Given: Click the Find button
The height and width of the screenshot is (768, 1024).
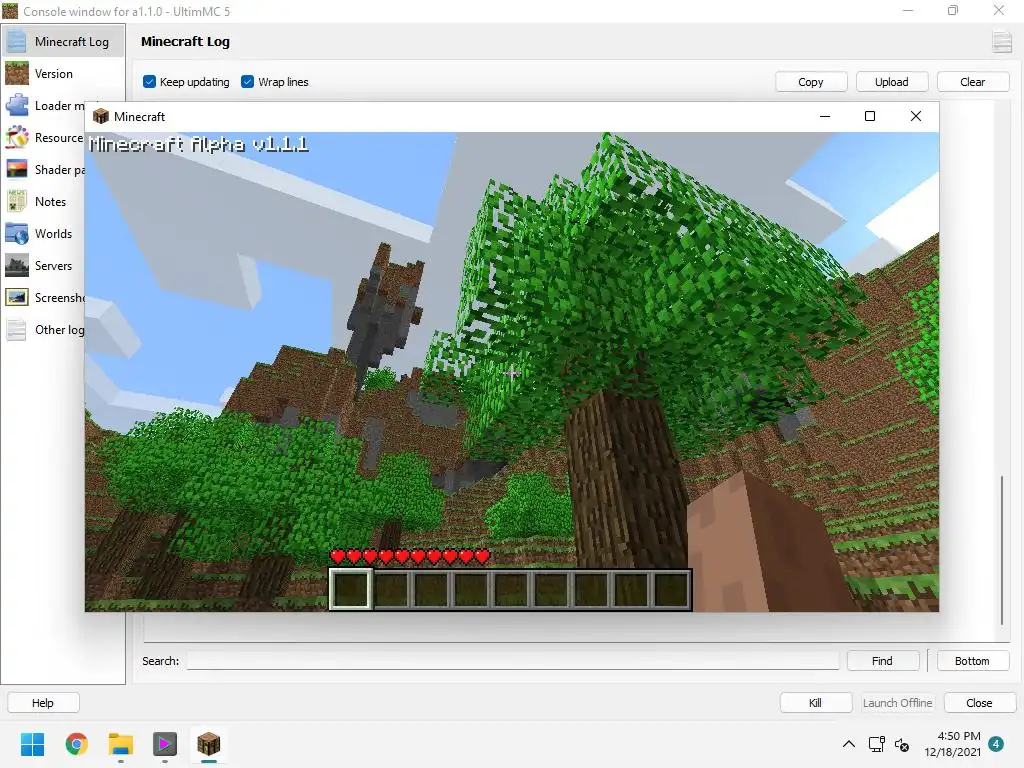Looking at the screenshot, I should [882, 661].
